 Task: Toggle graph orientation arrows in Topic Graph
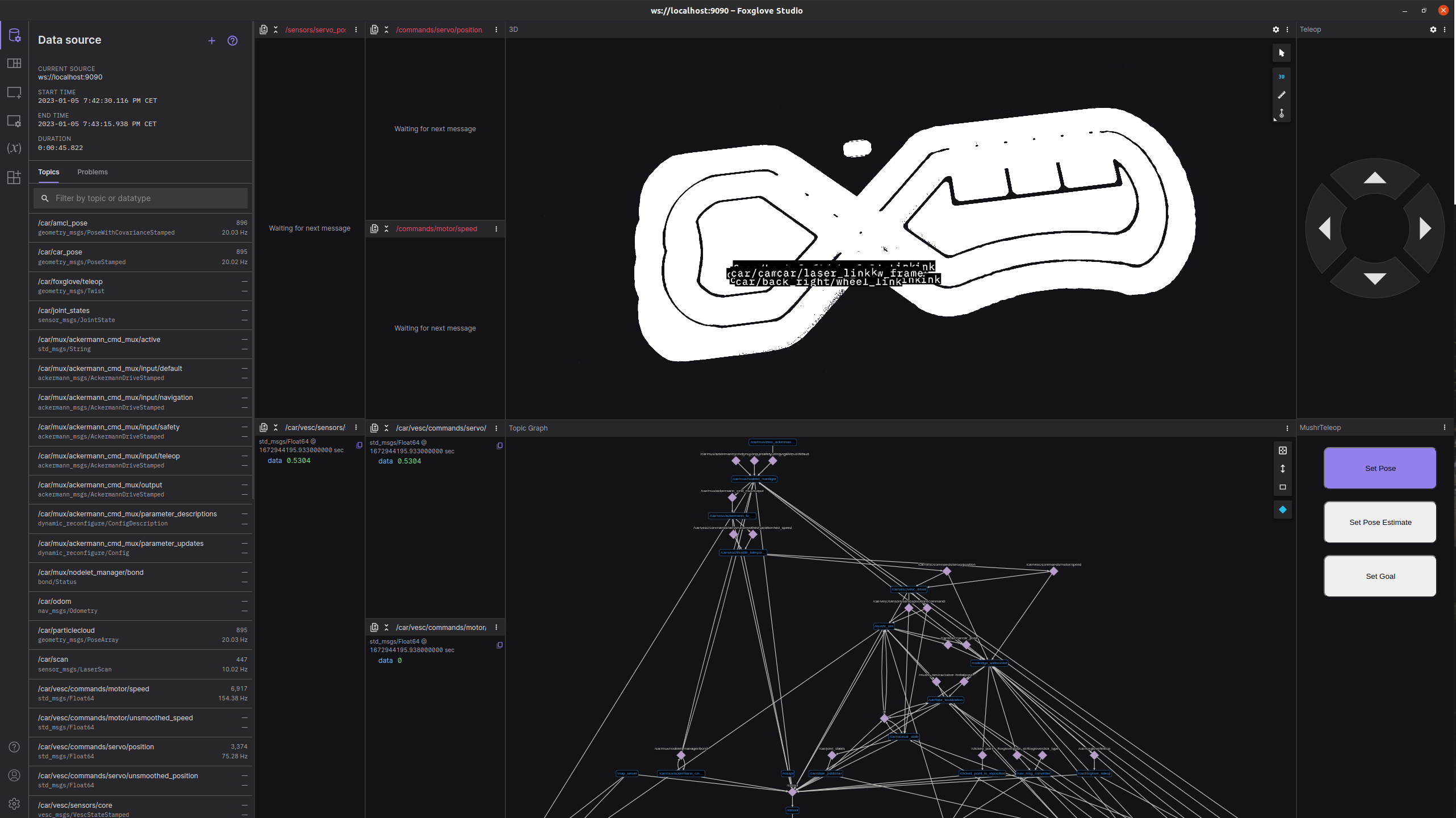(1283, 469)
